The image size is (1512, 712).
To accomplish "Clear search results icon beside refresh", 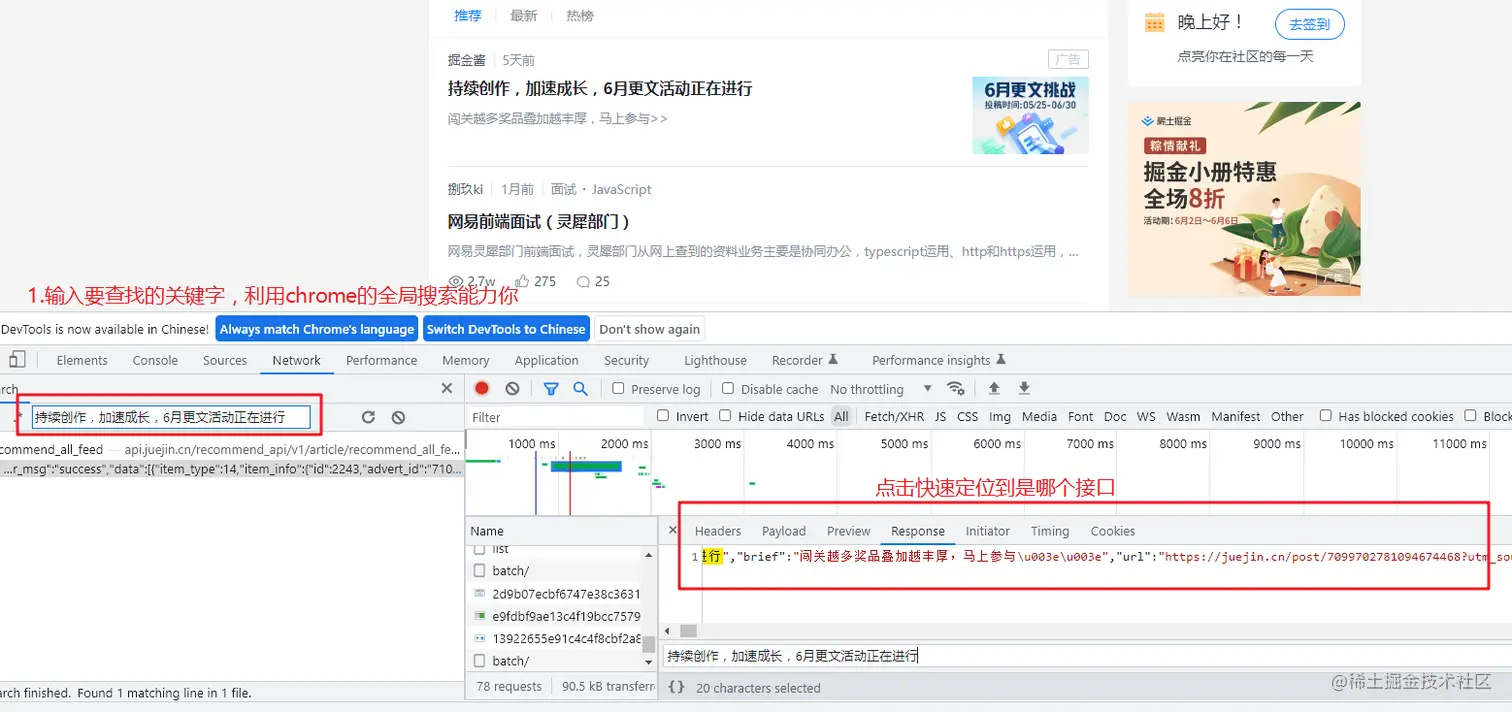I will [x=398, y=417].
